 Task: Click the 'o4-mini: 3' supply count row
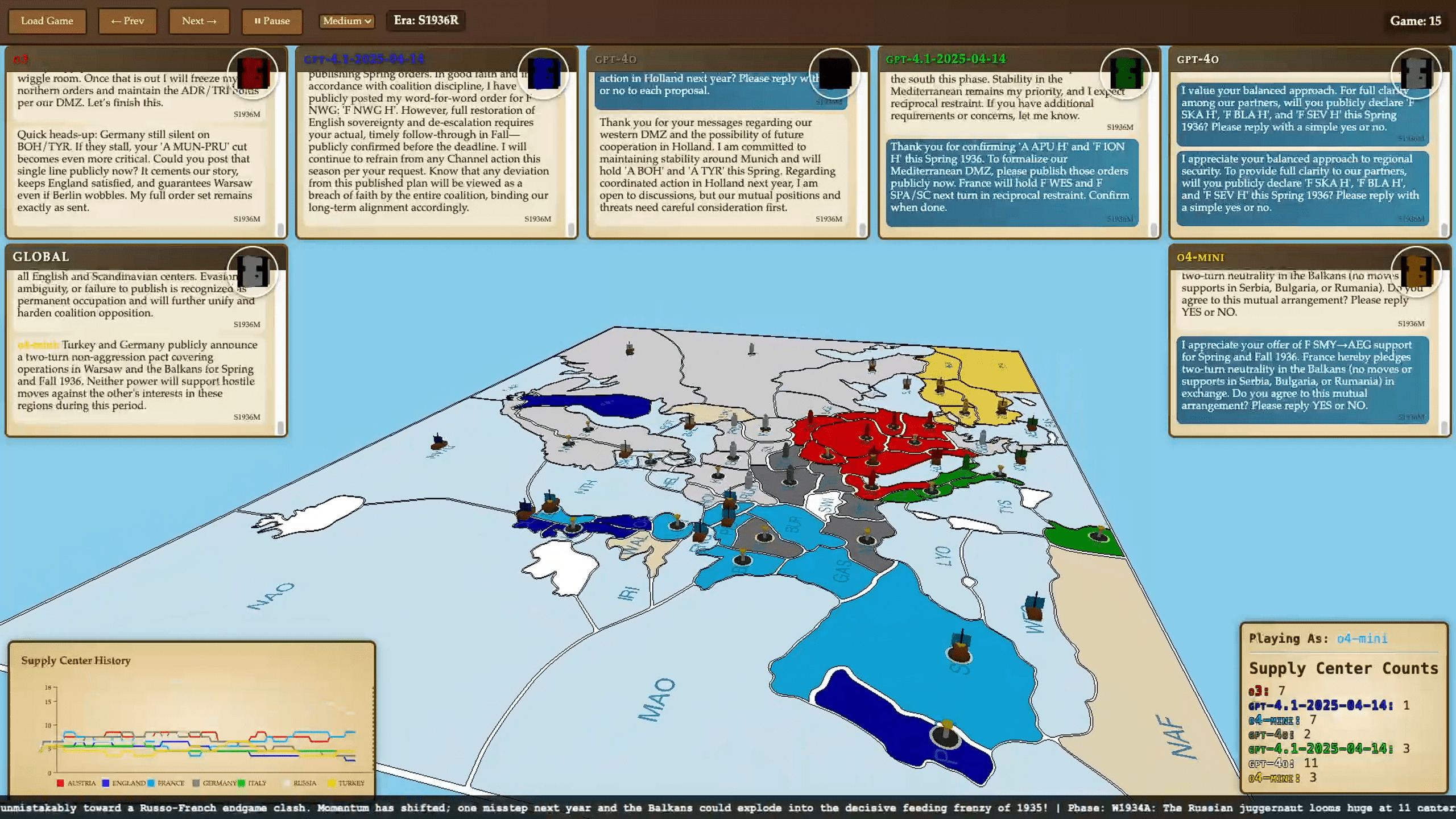[x=1283, y=777]
